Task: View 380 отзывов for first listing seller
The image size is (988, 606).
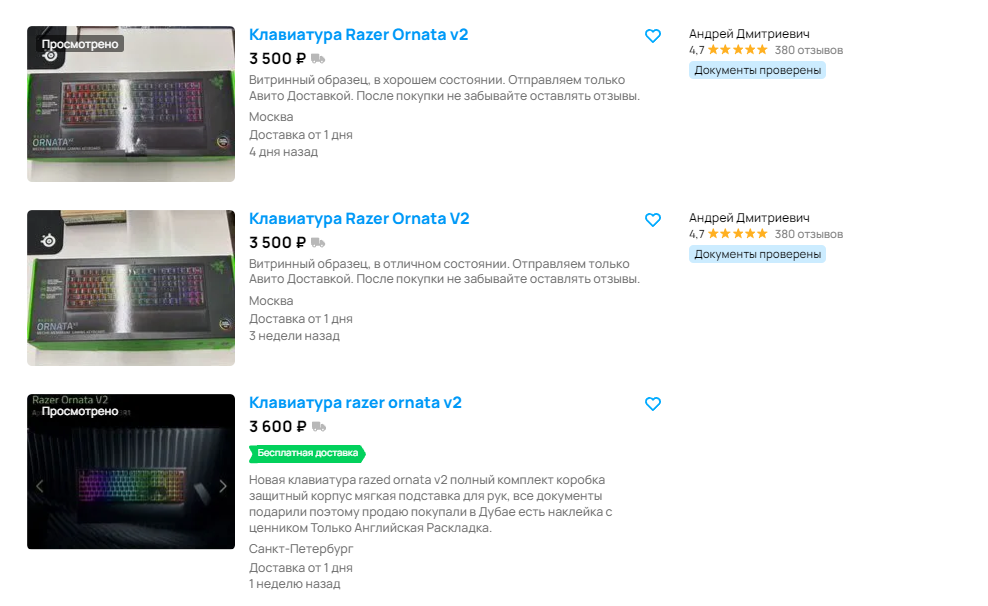Action: (808, 50)
